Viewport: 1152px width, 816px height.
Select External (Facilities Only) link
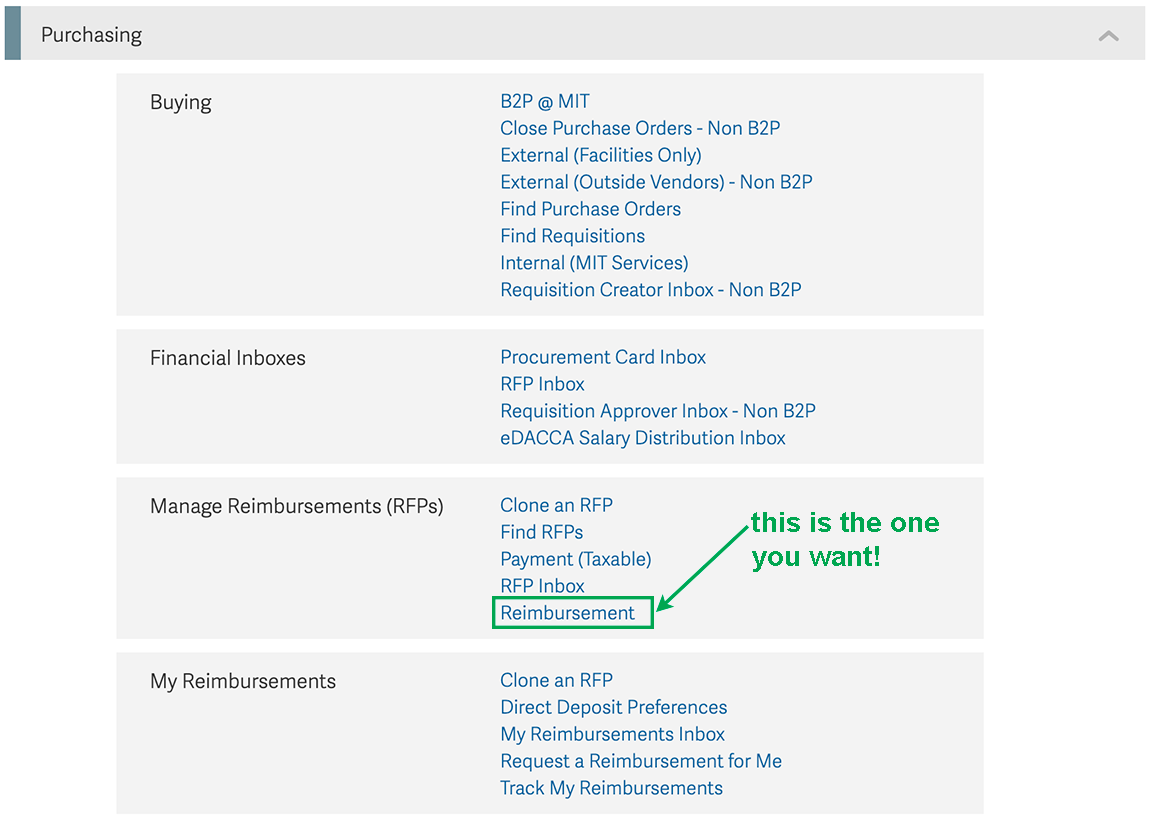coord(600,155)
